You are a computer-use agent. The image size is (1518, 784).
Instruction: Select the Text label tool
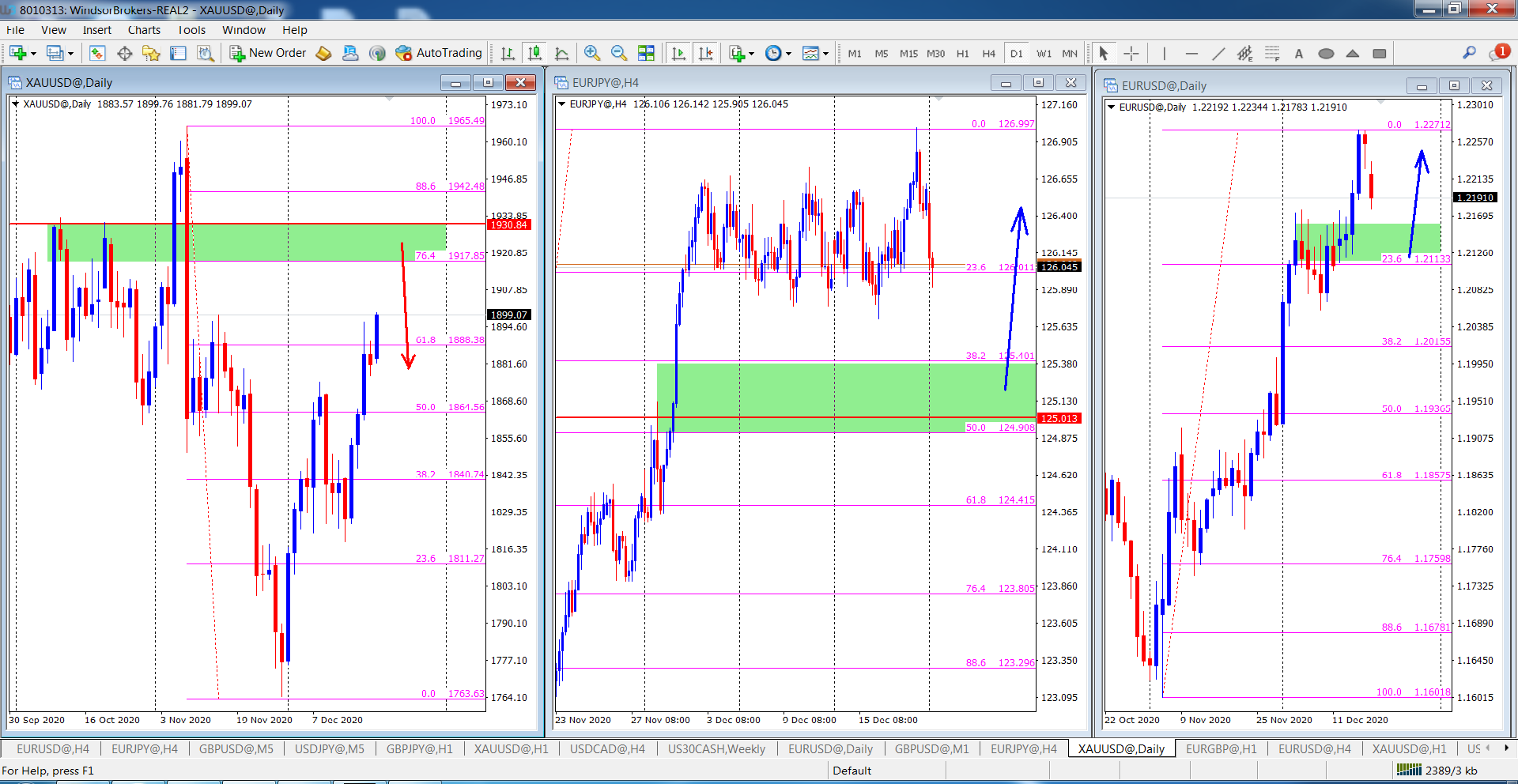[x=1299, y=53]
